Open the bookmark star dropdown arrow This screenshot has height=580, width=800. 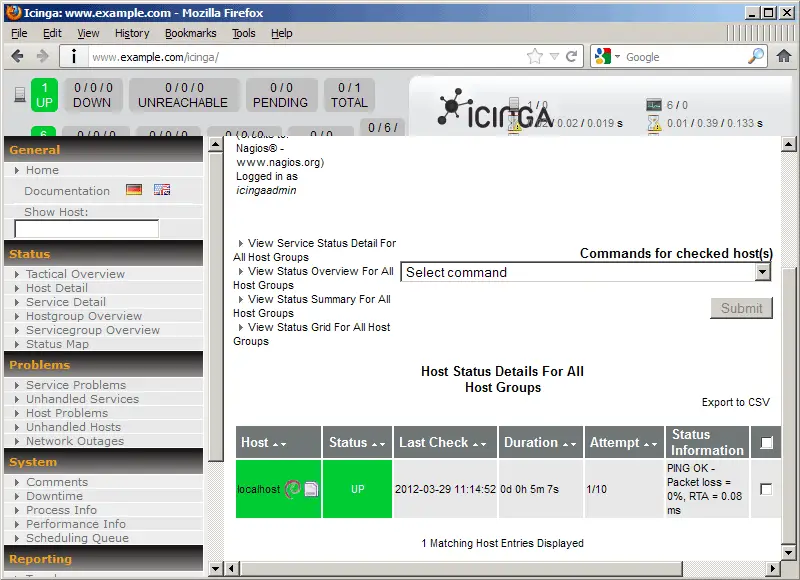pos(555,57)
